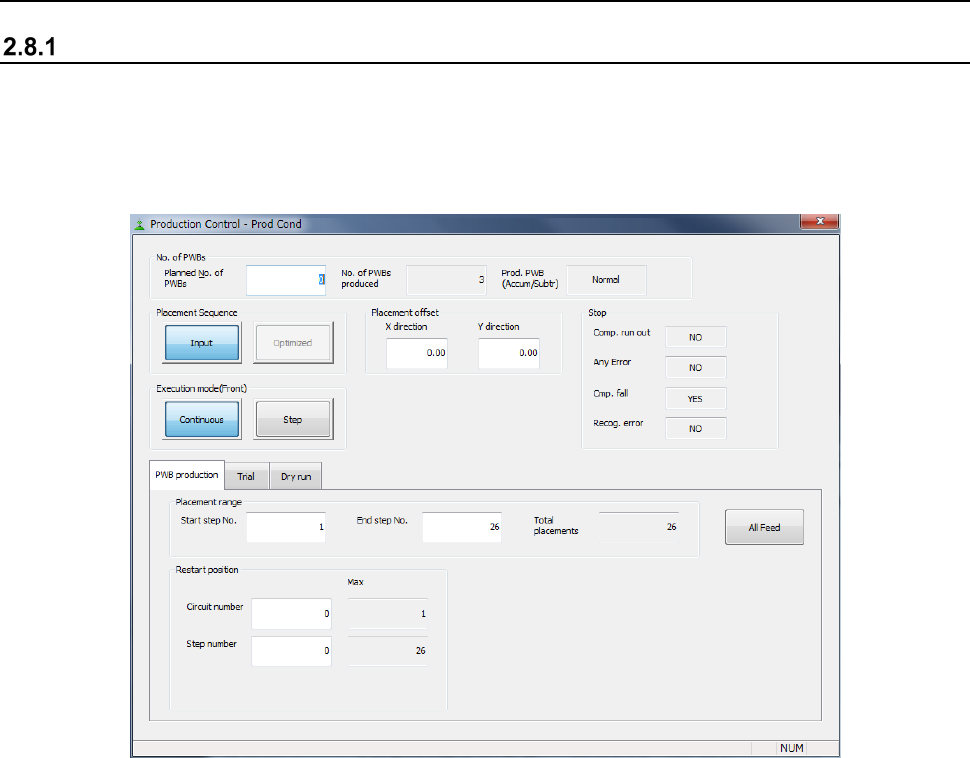The image size is (970, 758).
Task: Toggle the Recog. error stop setting
Action: click(x=695, y=428)
